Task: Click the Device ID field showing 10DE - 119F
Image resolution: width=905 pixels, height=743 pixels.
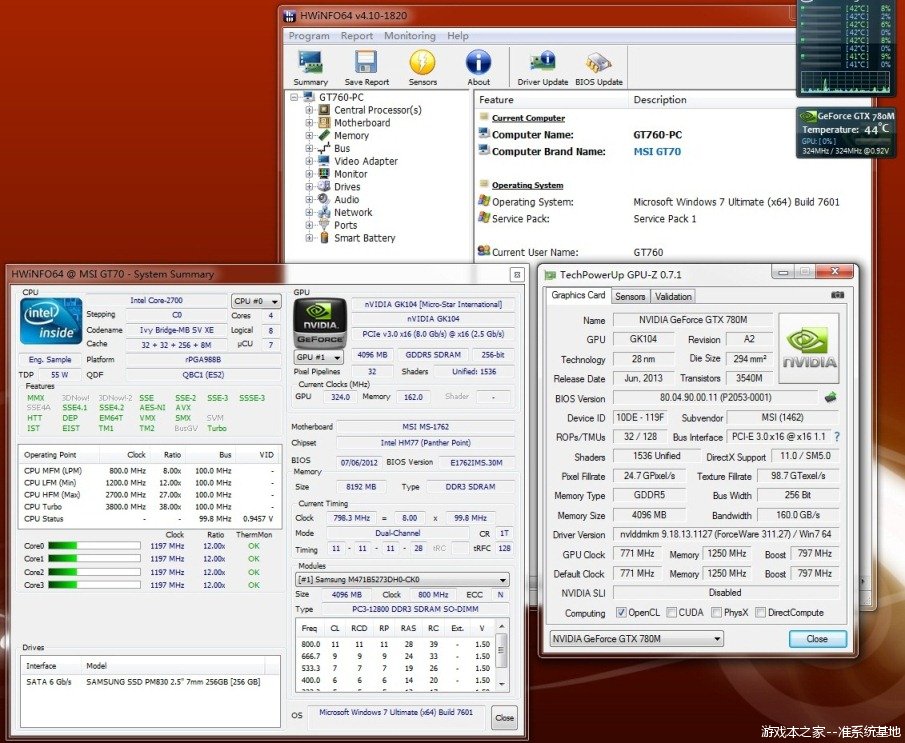Action: coord(640,417)
